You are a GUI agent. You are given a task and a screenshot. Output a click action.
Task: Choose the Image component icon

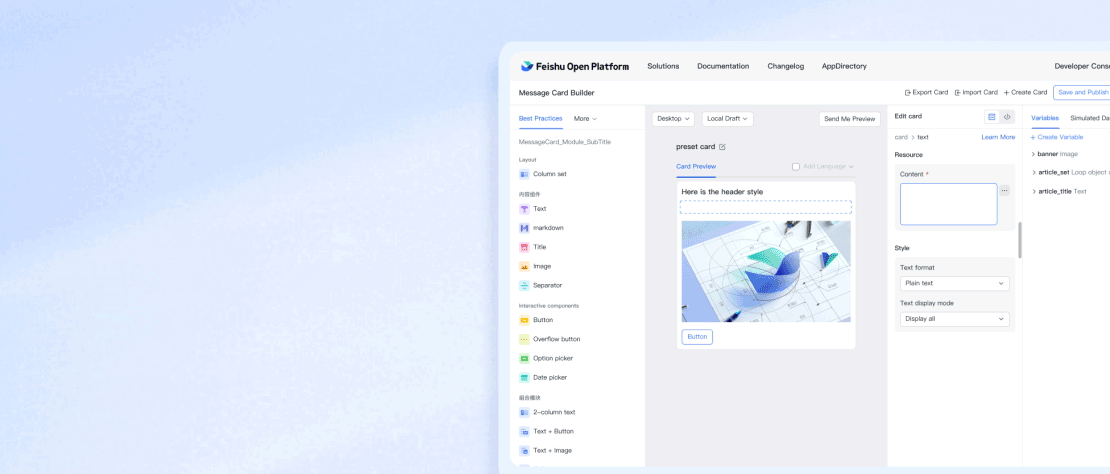click(x=524, y=266)
